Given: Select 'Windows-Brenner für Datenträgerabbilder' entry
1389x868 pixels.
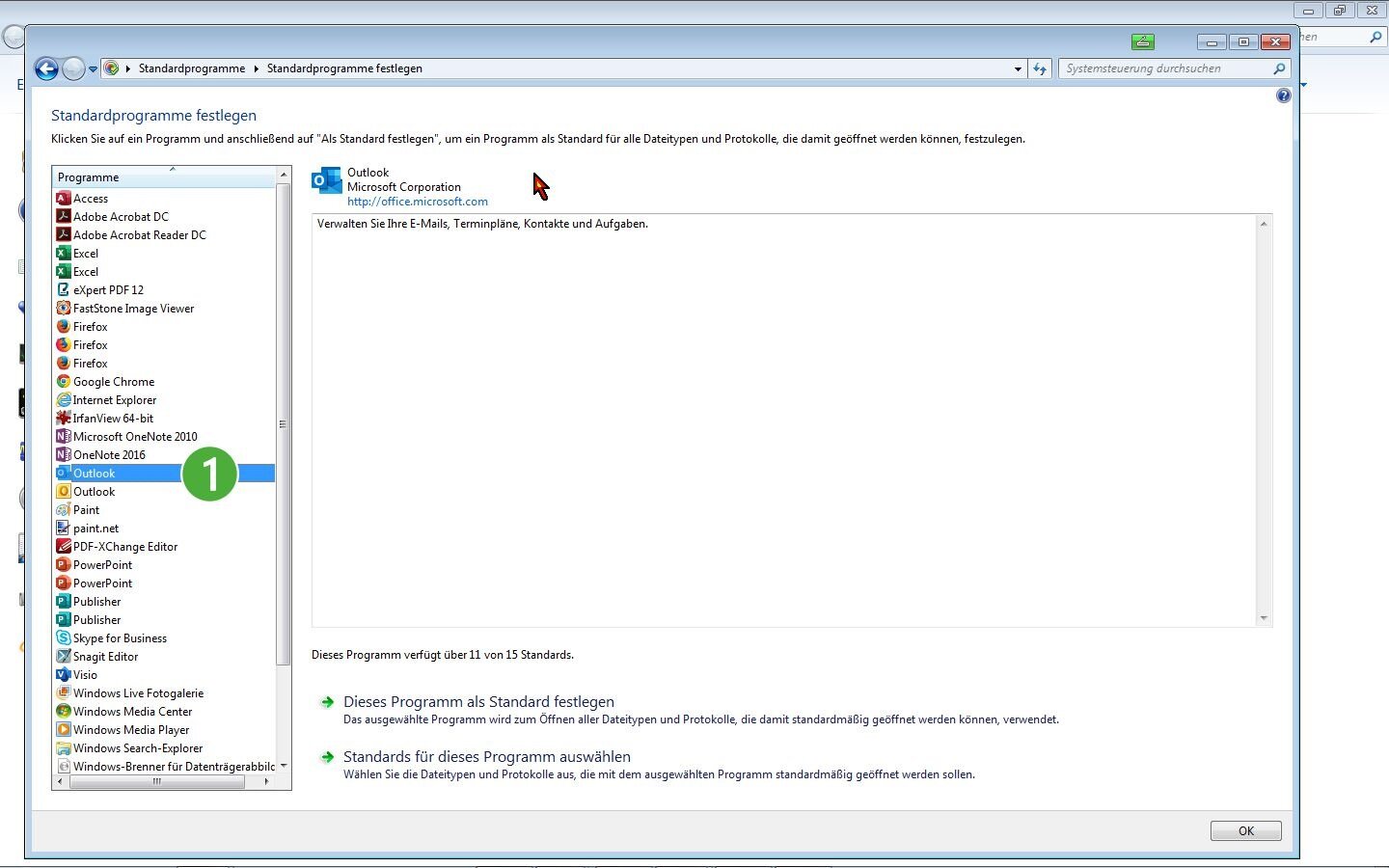Looking at the screenshot, I should [x=165, y=767].
